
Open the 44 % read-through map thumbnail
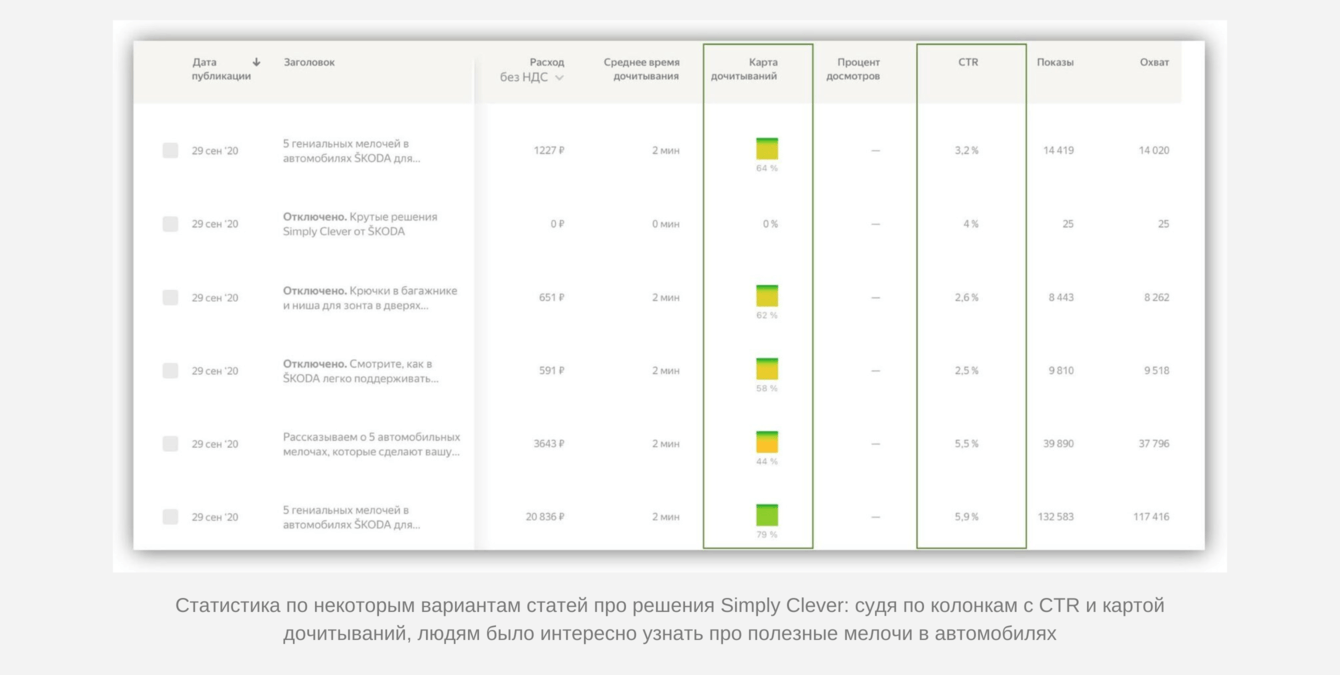(767, 441)
